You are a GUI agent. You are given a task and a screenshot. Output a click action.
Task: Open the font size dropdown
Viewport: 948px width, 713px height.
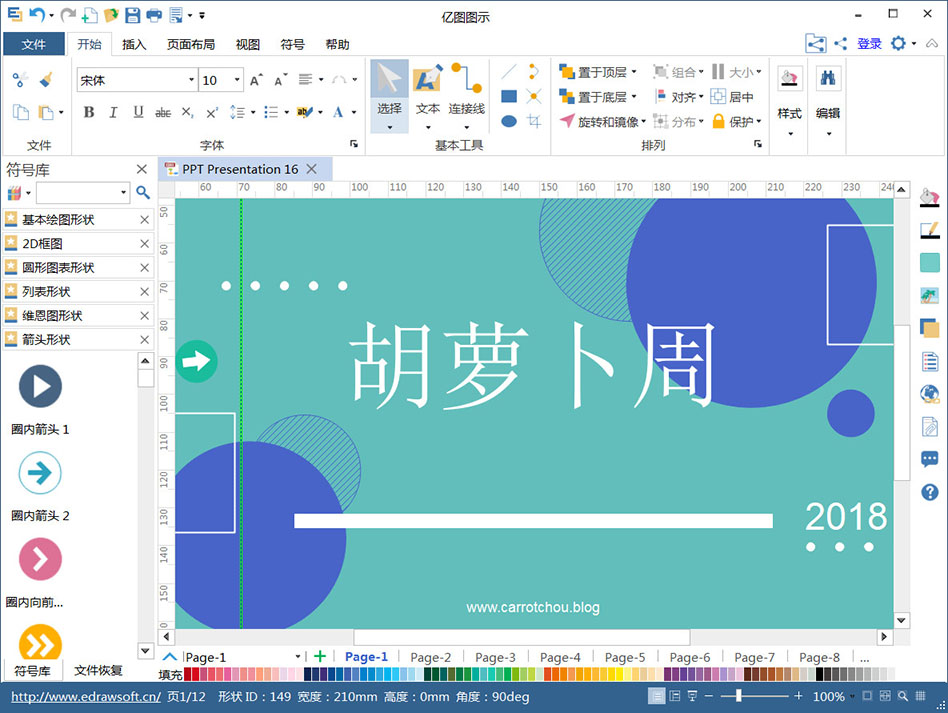click(x=237, y=80)
